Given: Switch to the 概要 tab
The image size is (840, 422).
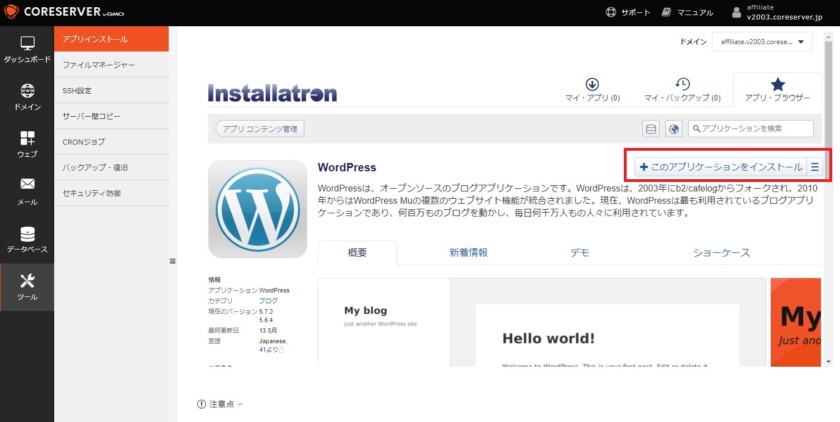Looking at the screenshot, I should click(x=357, y=253).
